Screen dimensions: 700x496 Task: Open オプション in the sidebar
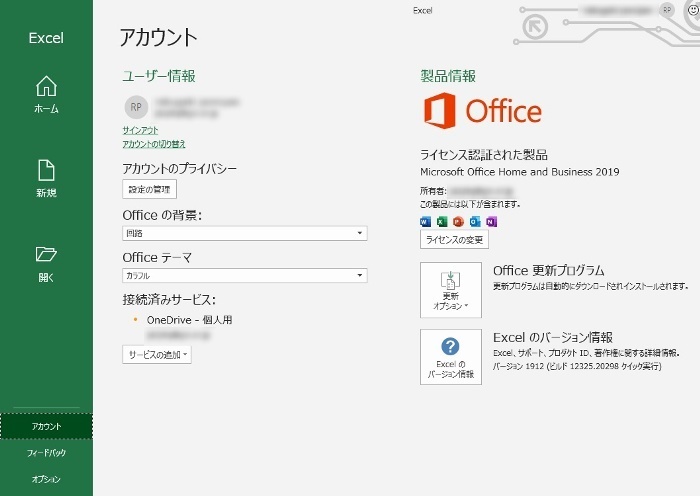[46, 479]
